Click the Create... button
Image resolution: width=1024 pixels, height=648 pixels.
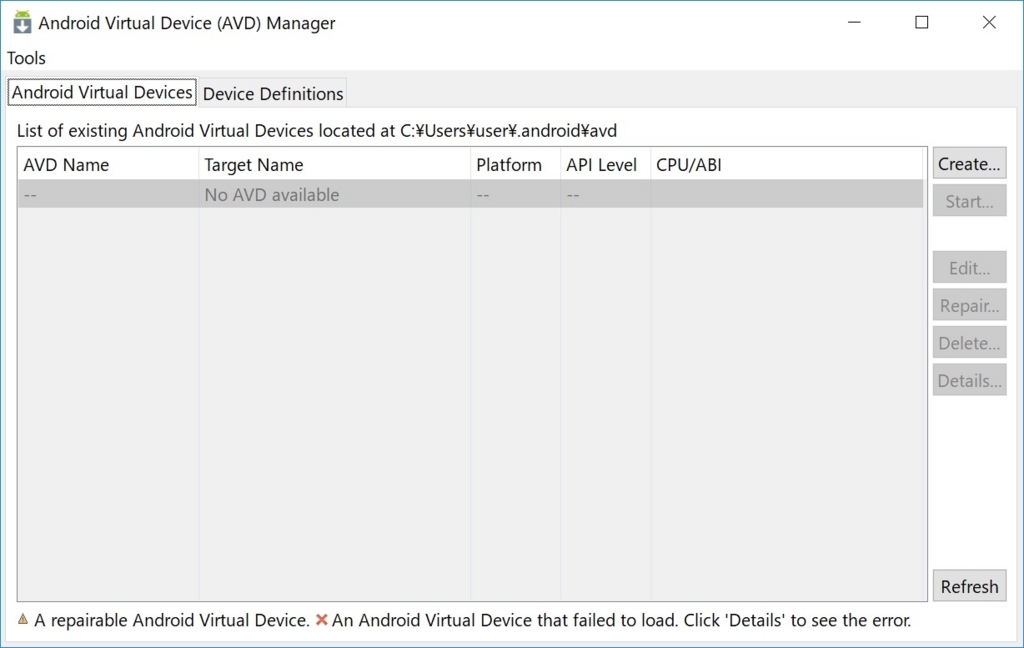pyautogui.click(x=969, y=164)
